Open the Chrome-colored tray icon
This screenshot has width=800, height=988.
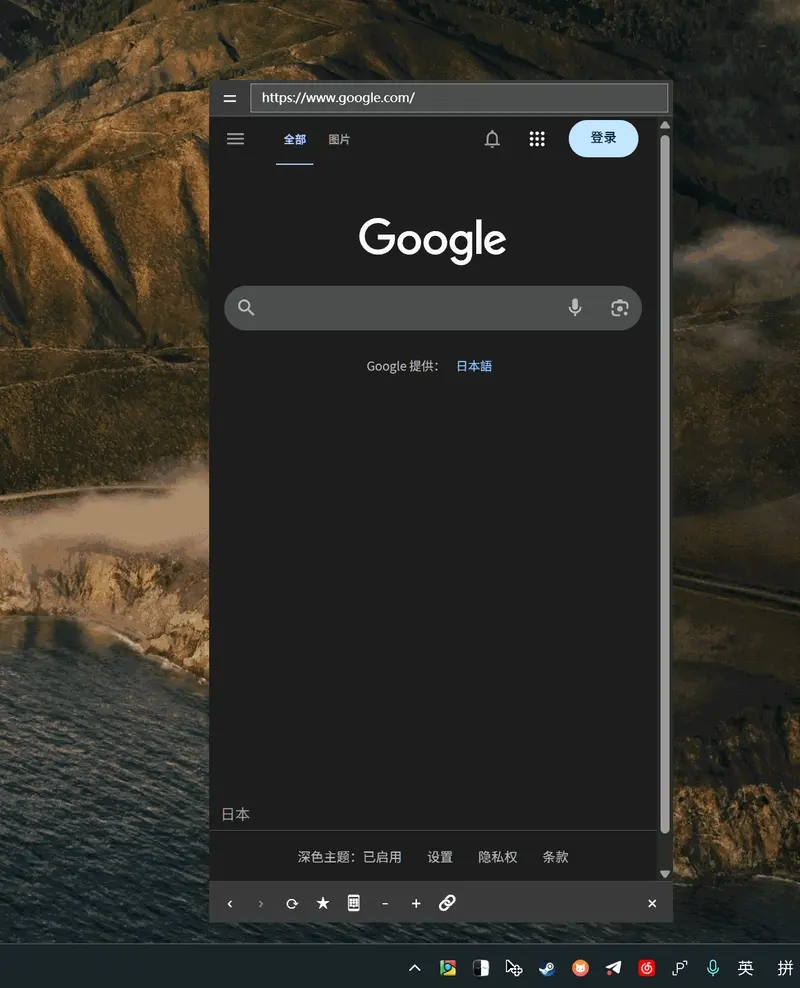tap(448, 968)
